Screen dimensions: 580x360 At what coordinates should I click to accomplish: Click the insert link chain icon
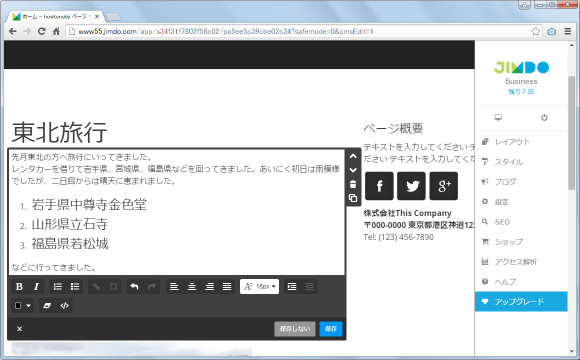(x=96, y=287)
